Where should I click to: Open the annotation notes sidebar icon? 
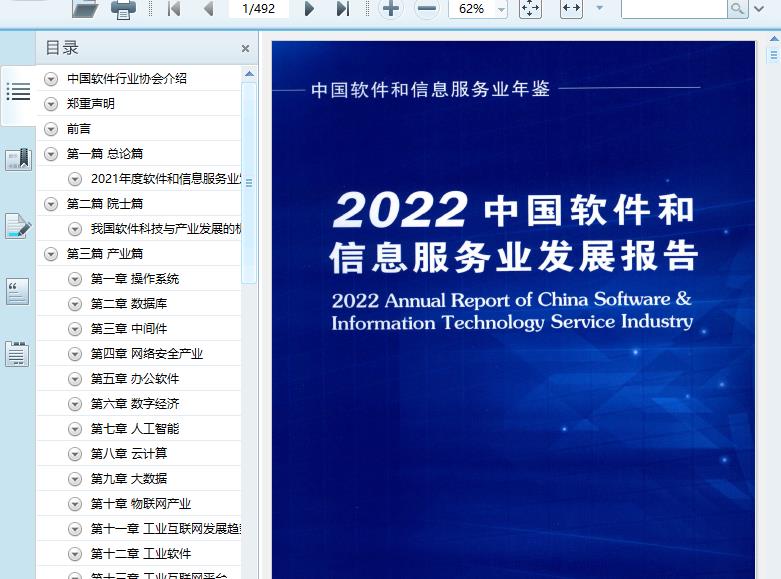coord(18,226)
